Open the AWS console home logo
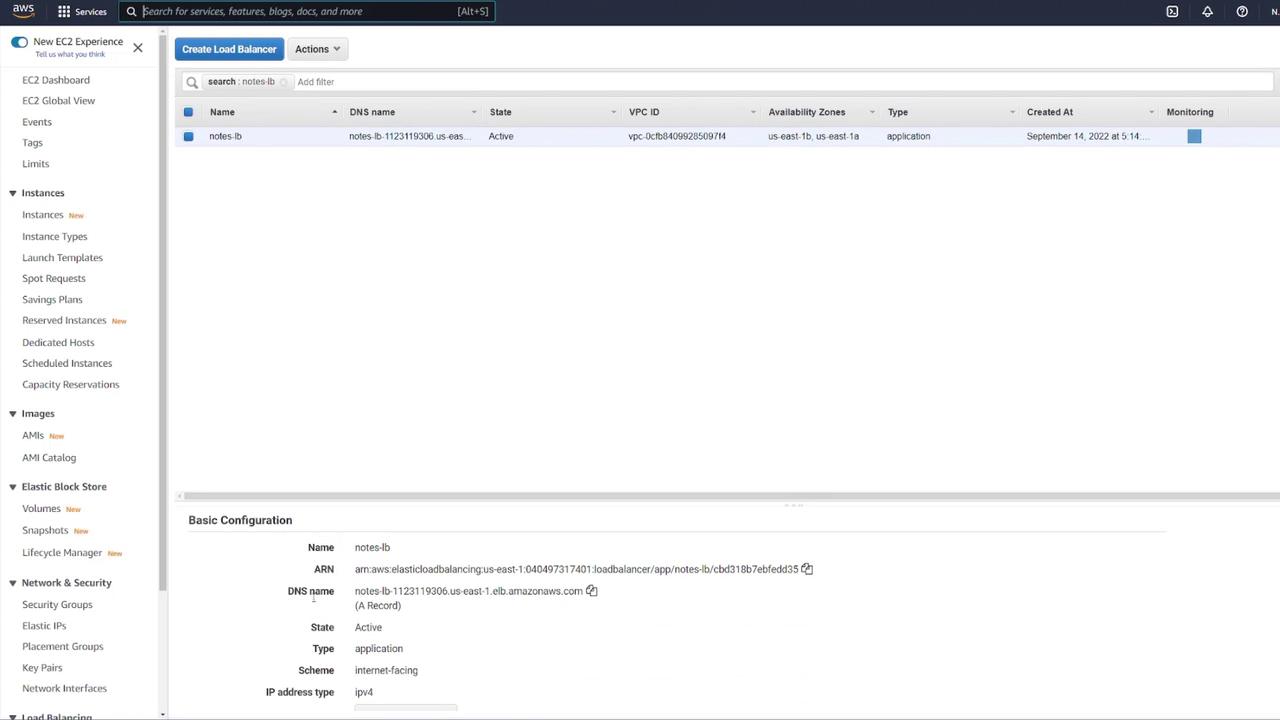This screenshot has width=1280, height=720. (23, 11)
